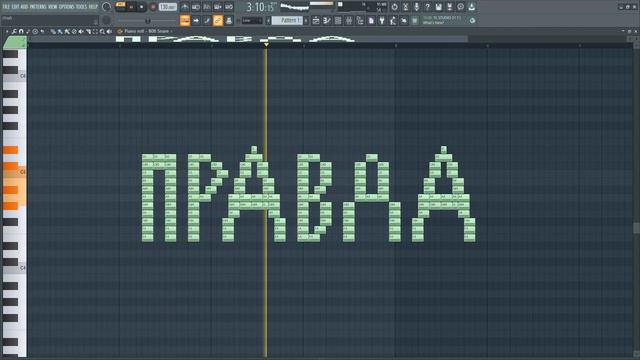Click the tempo tapper icon

click(393, 20)
